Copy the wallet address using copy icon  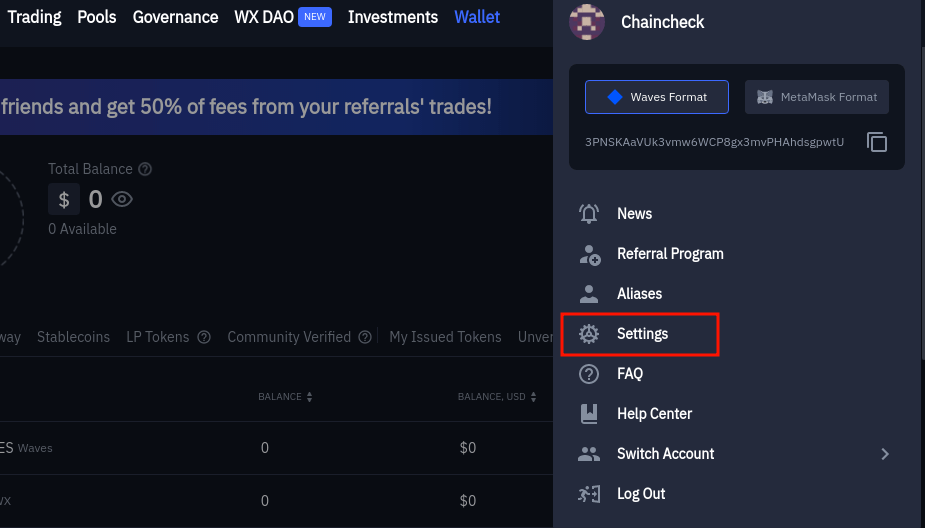pos(877,142)
